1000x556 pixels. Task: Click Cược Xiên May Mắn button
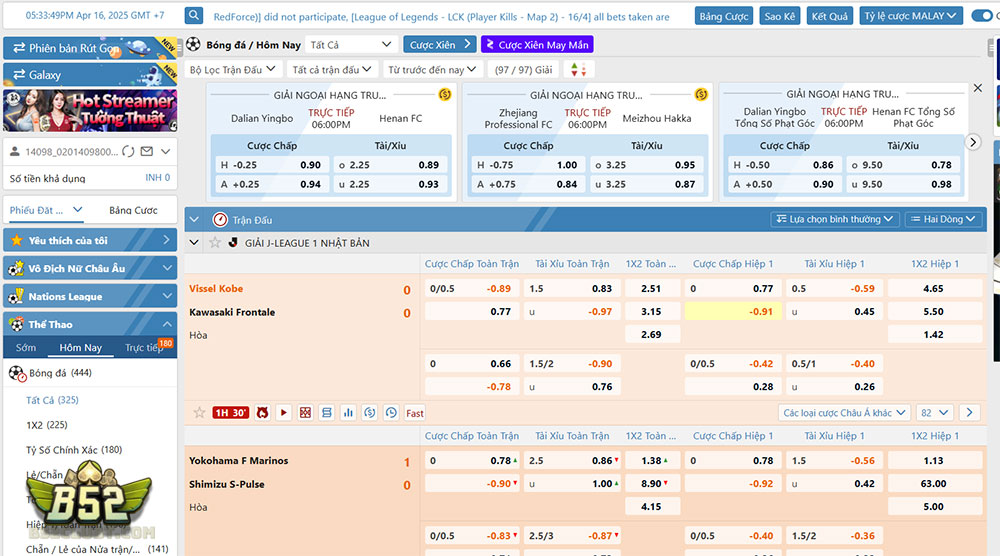[537, 45]
